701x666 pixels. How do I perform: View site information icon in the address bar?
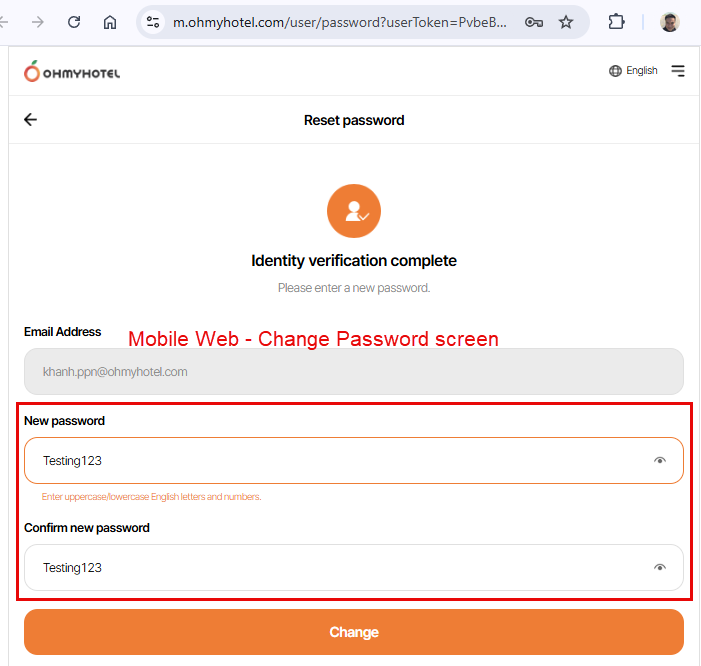153,22
